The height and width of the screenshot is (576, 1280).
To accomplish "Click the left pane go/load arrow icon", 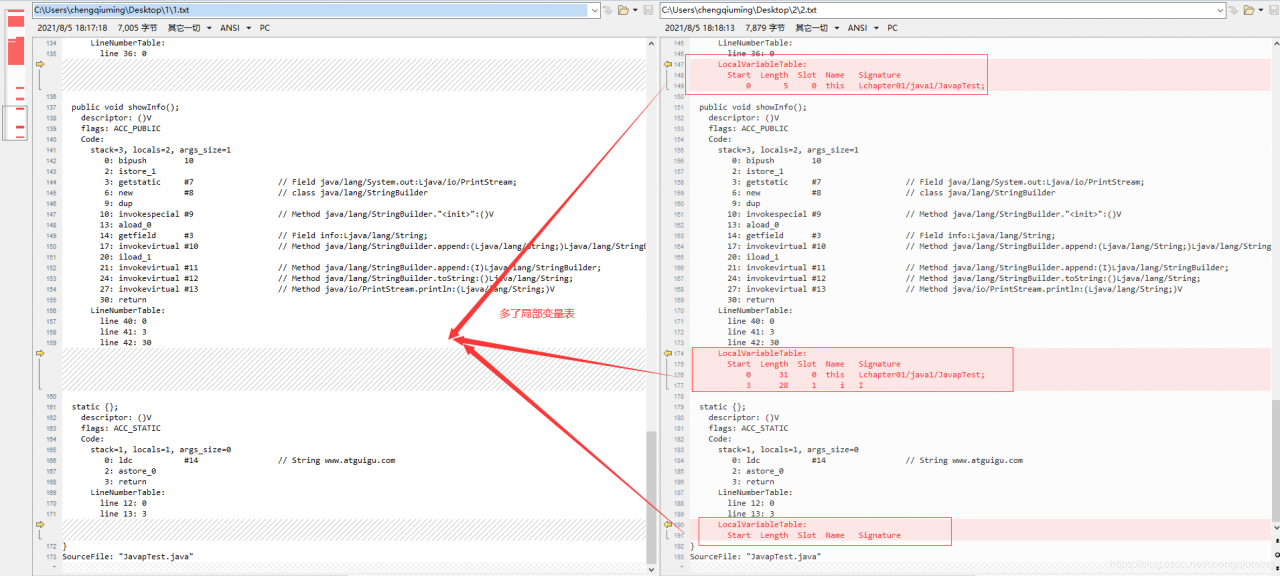I will [x=608, y=10].
